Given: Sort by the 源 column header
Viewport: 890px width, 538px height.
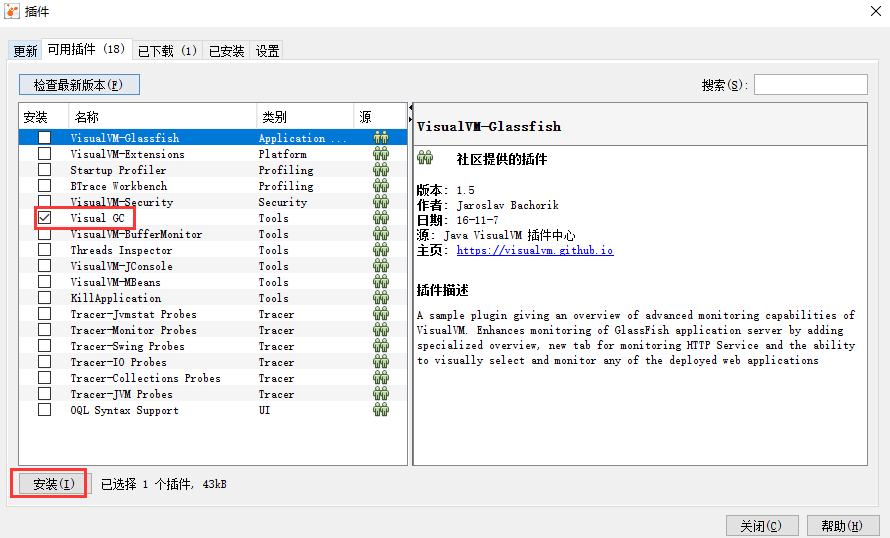Looking at the screenshot, I should coord(380,117).
